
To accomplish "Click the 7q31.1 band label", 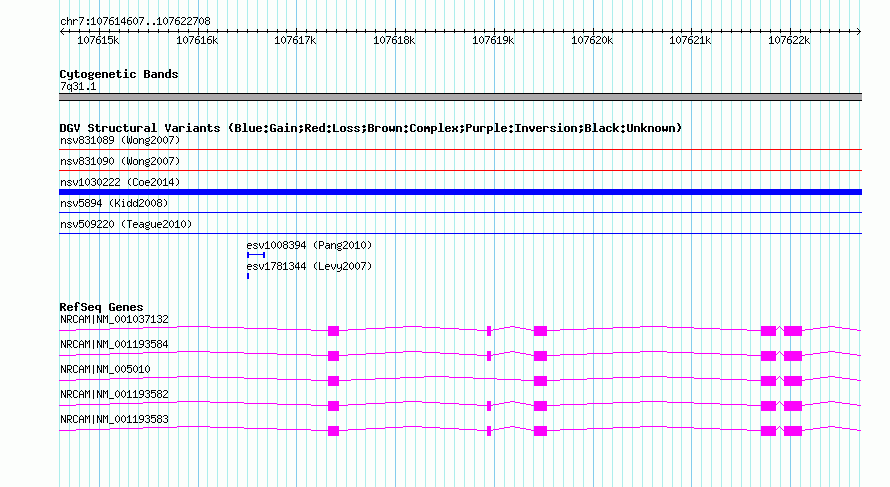I will tap(78, 86).
